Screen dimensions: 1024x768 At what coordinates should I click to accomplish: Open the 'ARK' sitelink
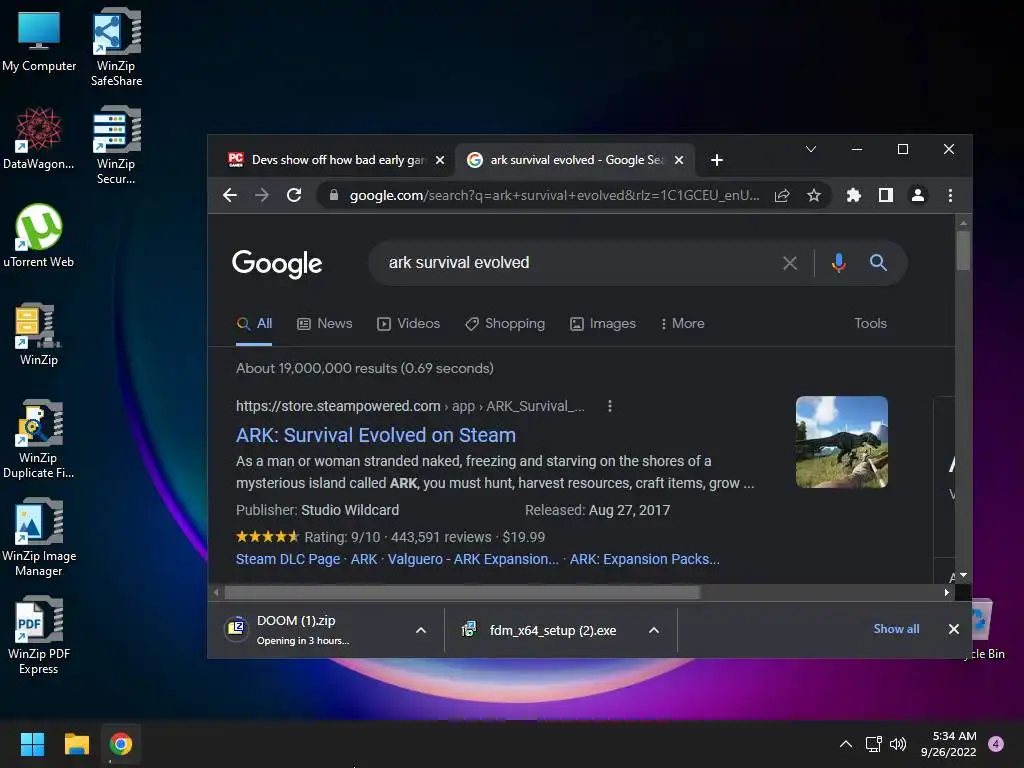coord(364,560)
